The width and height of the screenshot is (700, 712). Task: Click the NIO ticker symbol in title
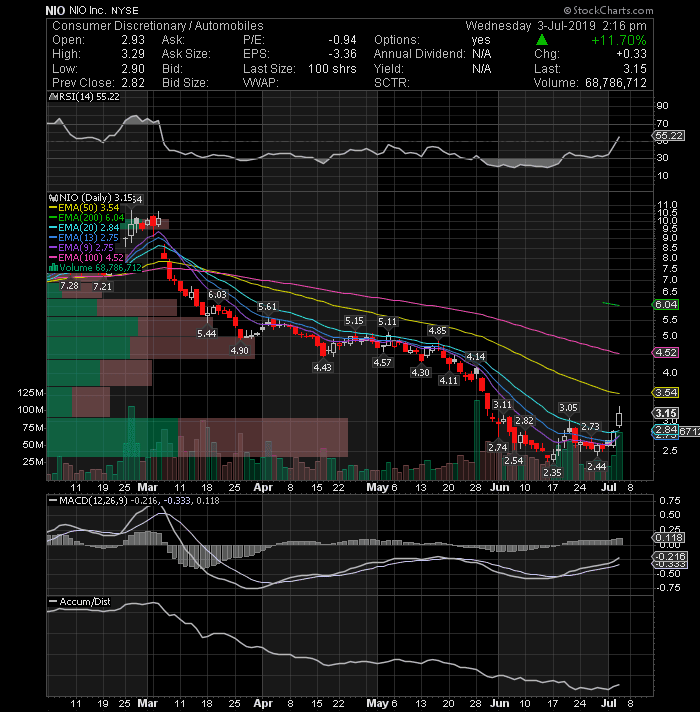click(x=55, y=10)
